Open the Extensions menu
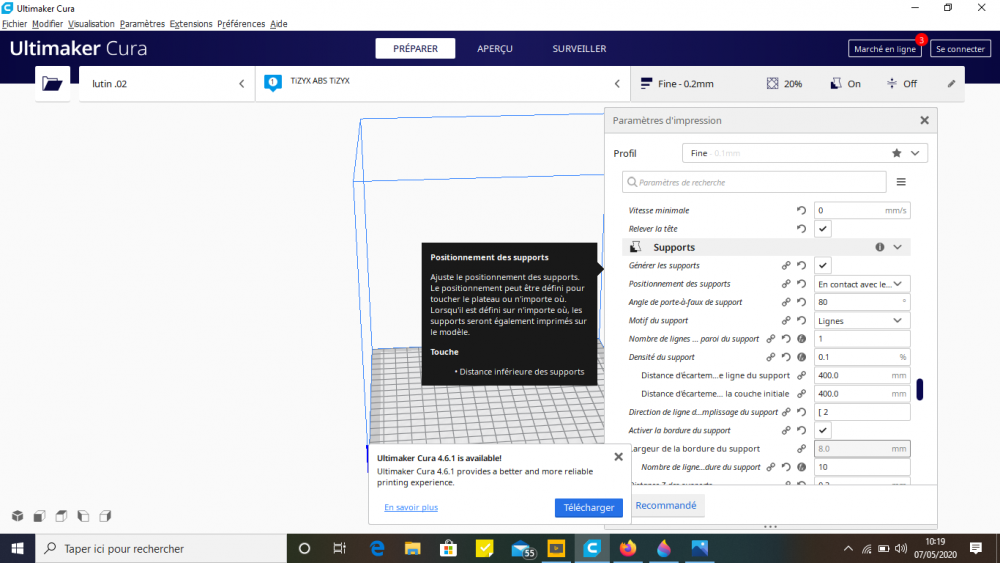The height and width of the screenshot is (563, 1000). (191, 24)
